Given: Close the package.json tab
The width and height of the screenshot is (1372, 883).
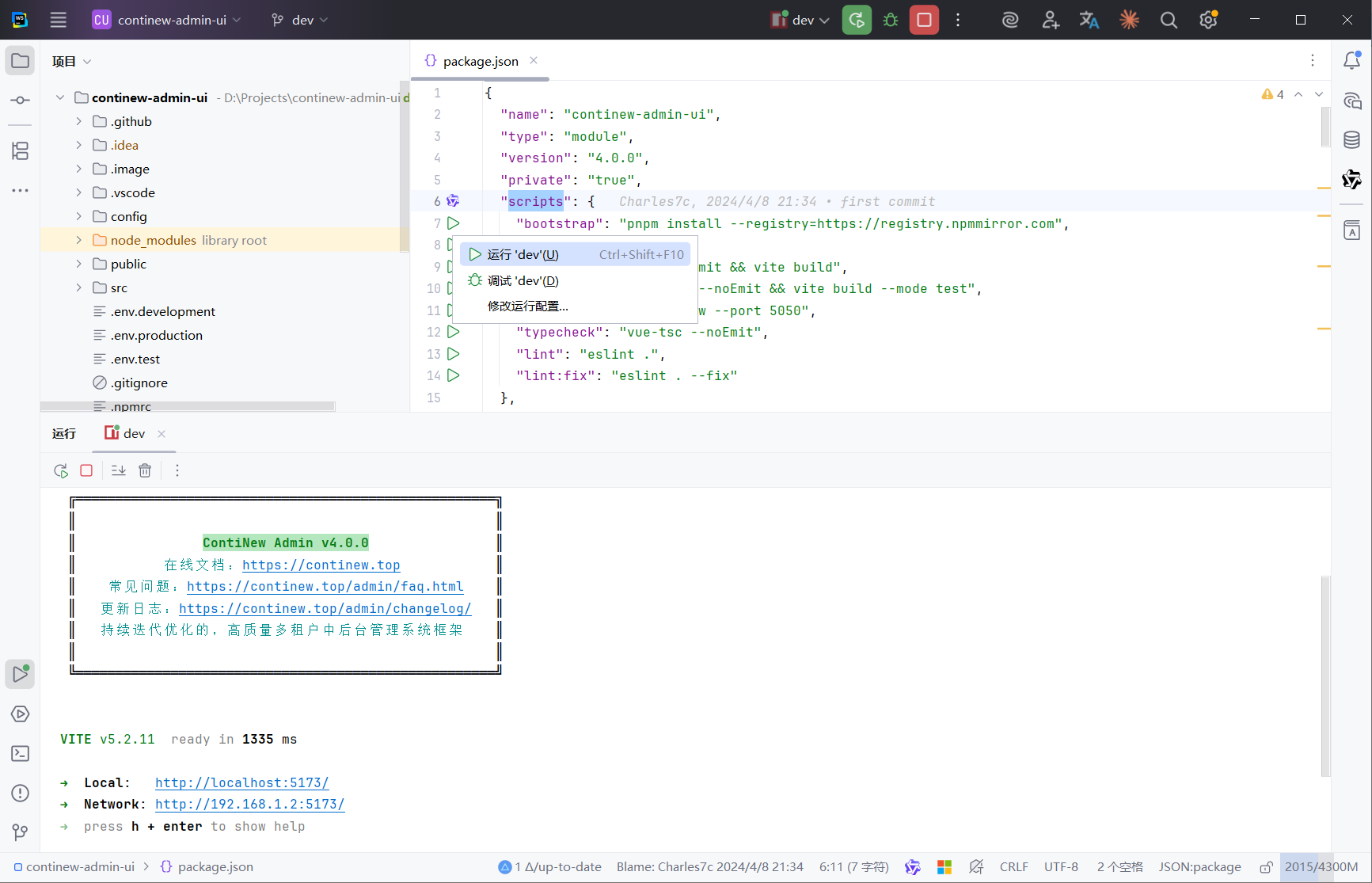Looking at the screenshot, I should (x=534, y=61).
